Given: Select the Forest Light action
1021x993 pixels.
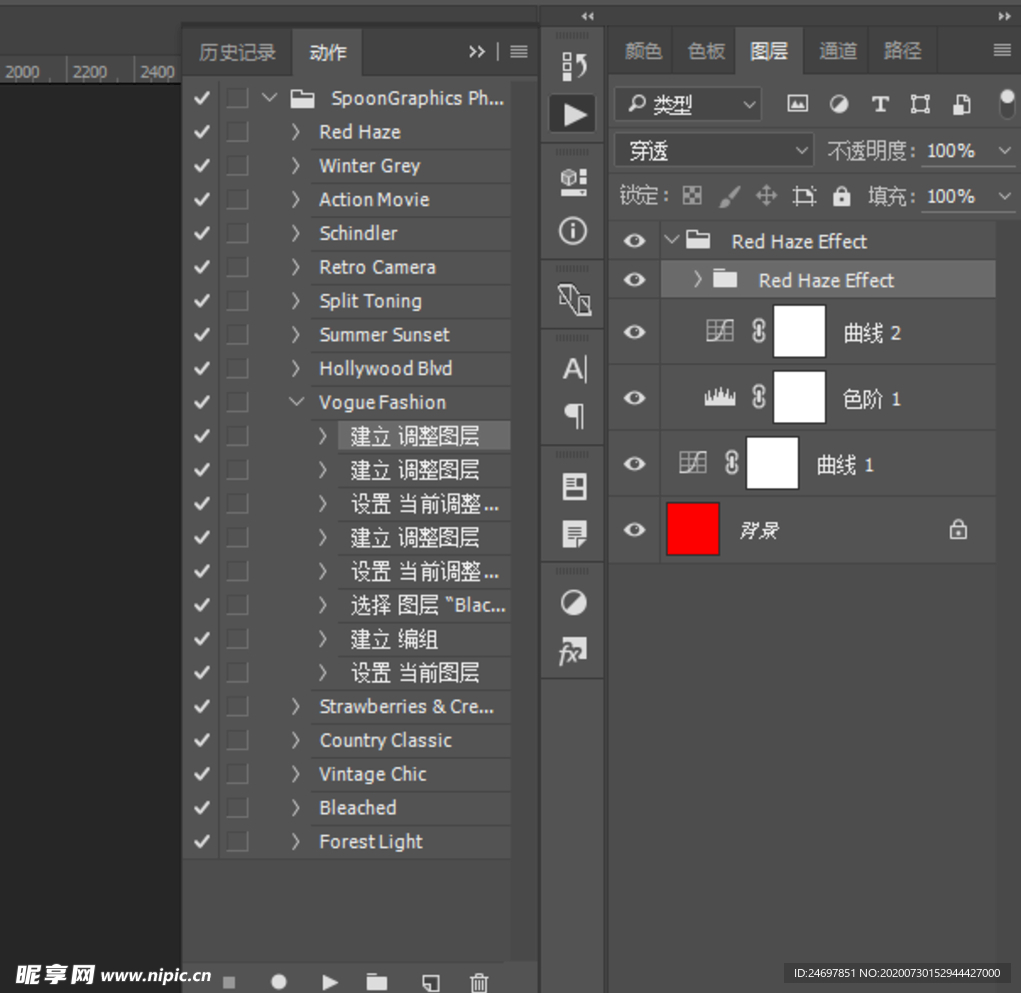Looking at the screenshot, I should 370,842.
